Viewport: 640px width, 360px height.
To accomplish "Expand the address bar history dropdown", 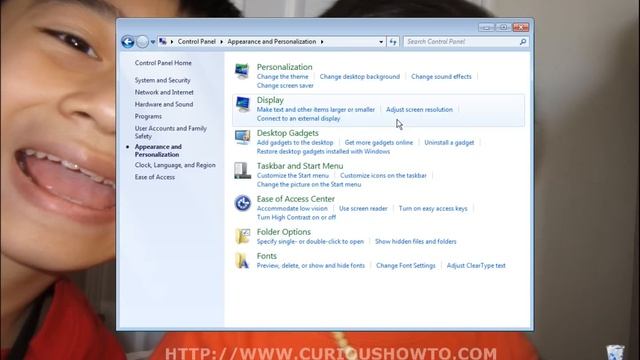I will (x=381, y=42).
